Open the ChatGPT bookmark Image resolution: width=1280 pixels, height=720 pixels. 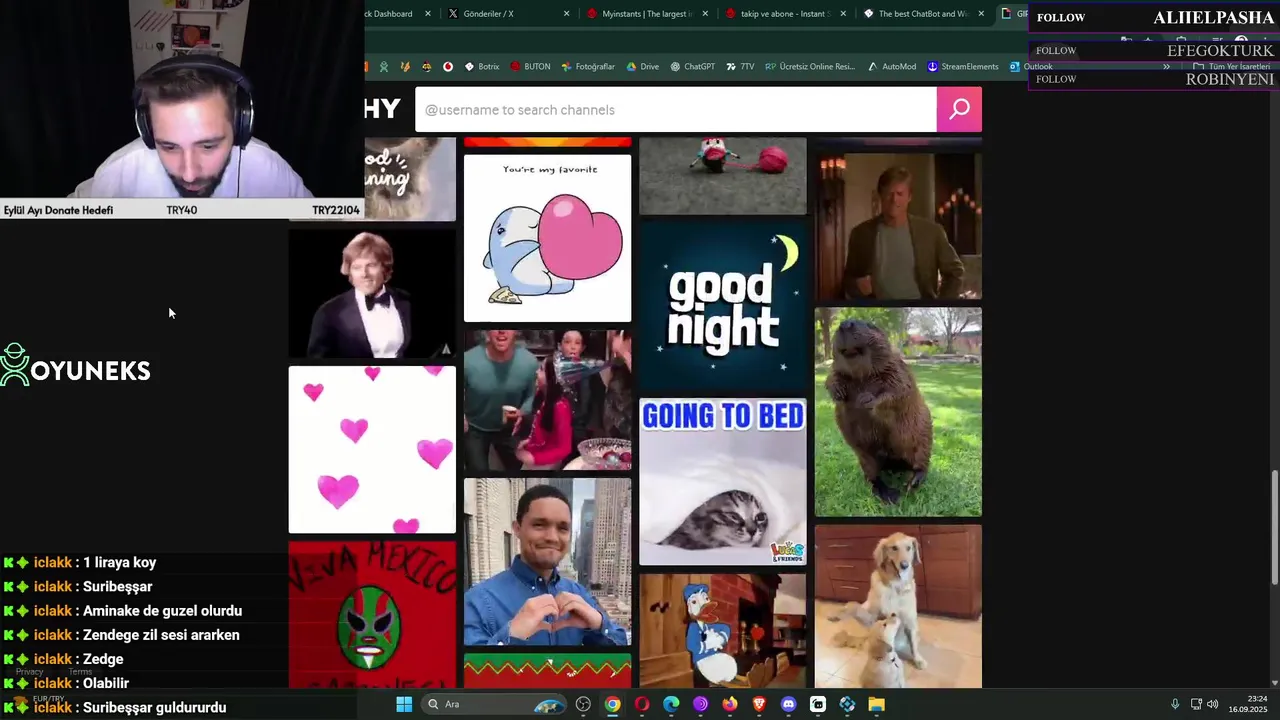coord(693,67)
